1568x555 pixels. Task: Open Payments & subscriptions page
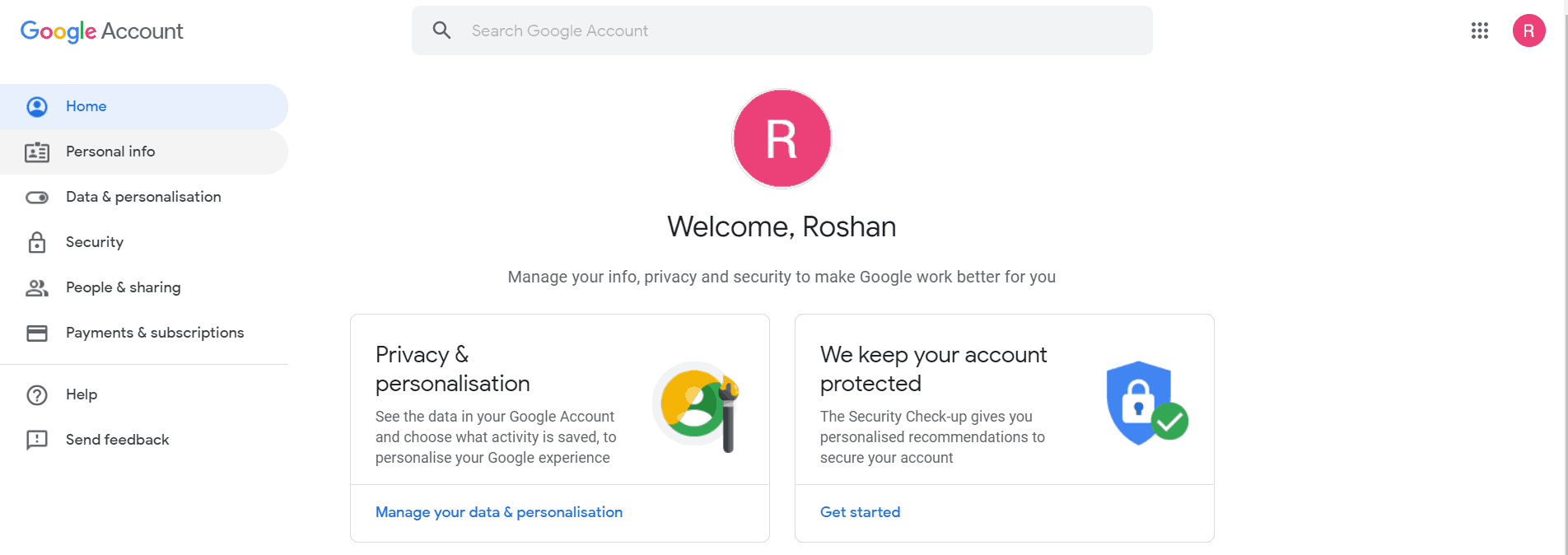tap(155, 333)
